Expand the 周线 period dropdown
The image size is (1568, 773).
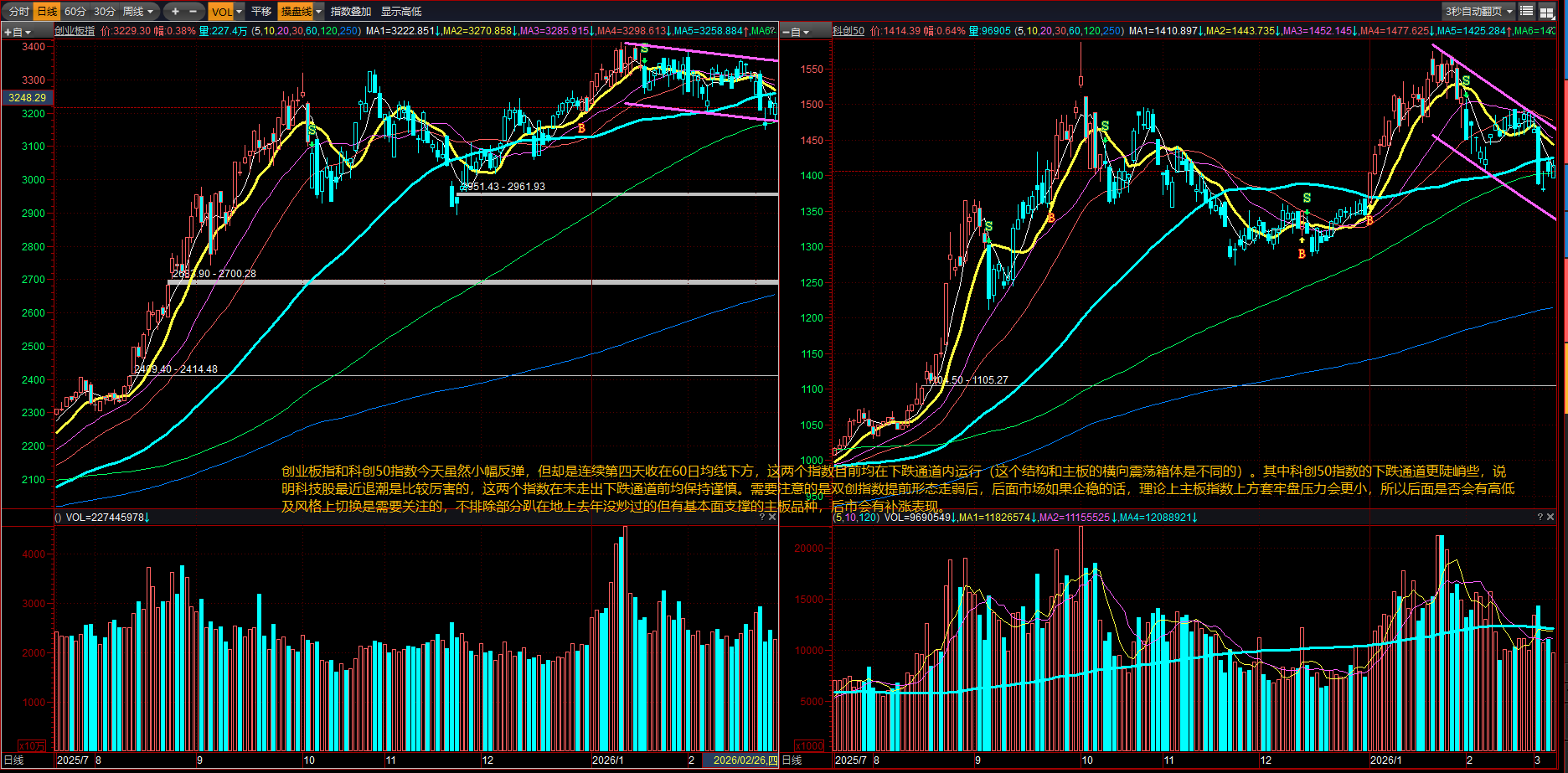138,11
